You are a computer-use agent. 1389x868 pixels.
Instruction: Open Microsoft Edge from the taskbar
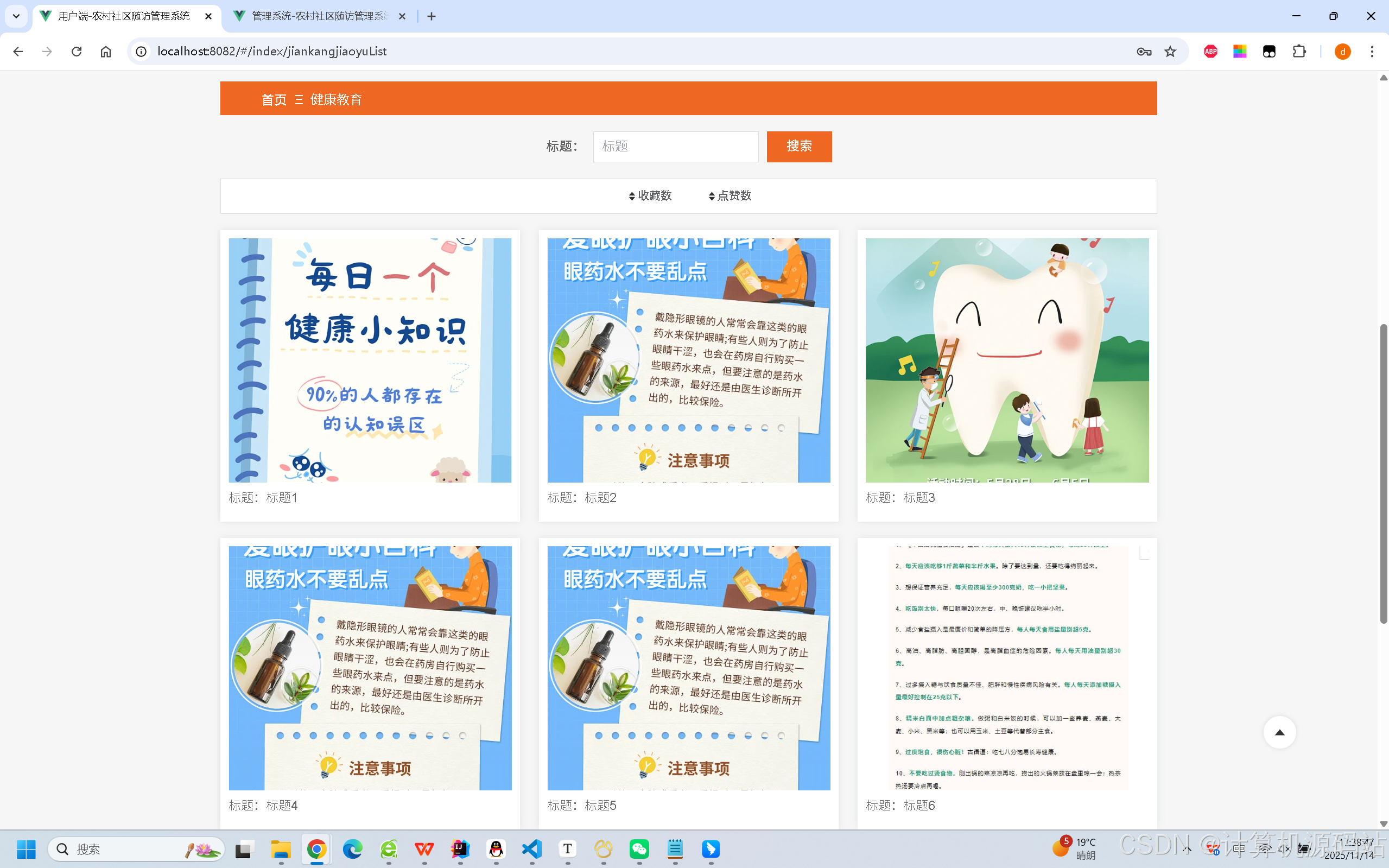click(x=352, y=849)
